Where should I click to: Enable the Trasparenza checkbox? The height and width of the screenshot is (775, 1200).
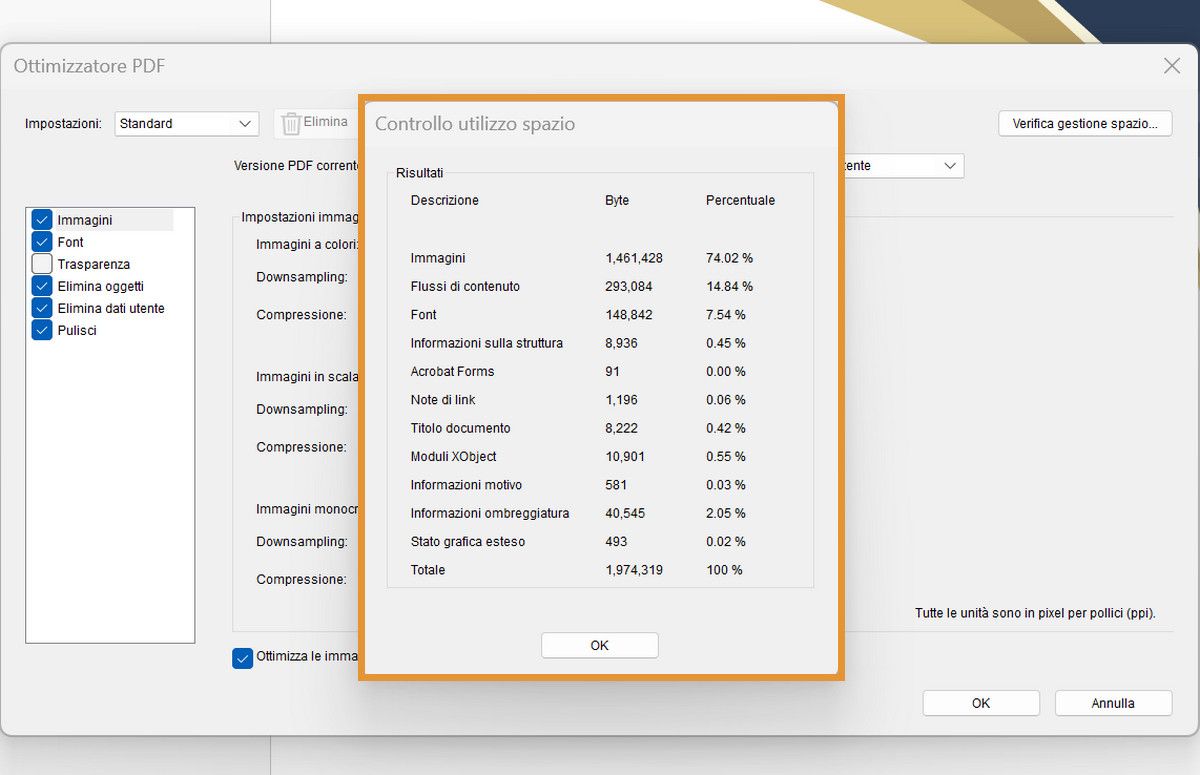tap(41, 264)
